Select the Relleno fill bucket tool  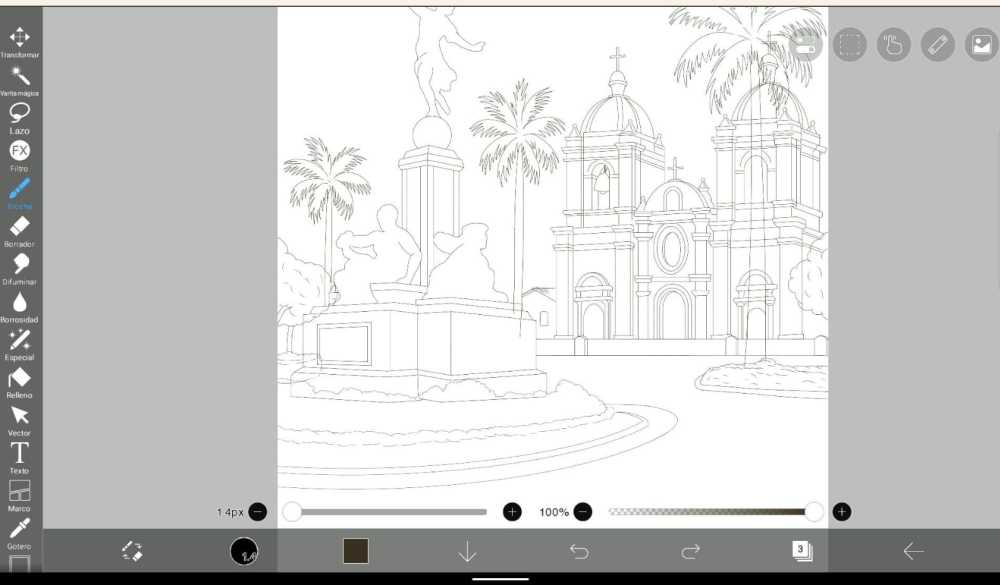coord(20,382)
